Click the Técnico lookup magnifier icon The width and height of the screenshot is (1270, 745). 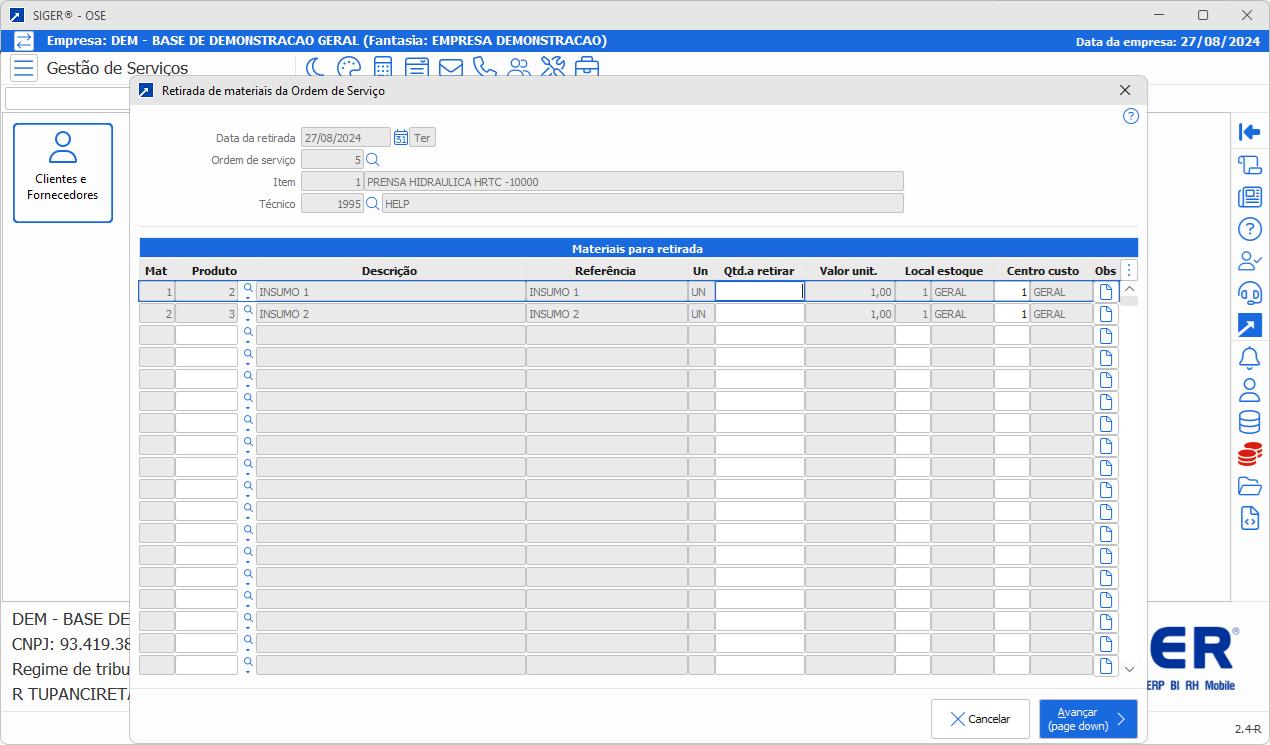pos(373,204)
